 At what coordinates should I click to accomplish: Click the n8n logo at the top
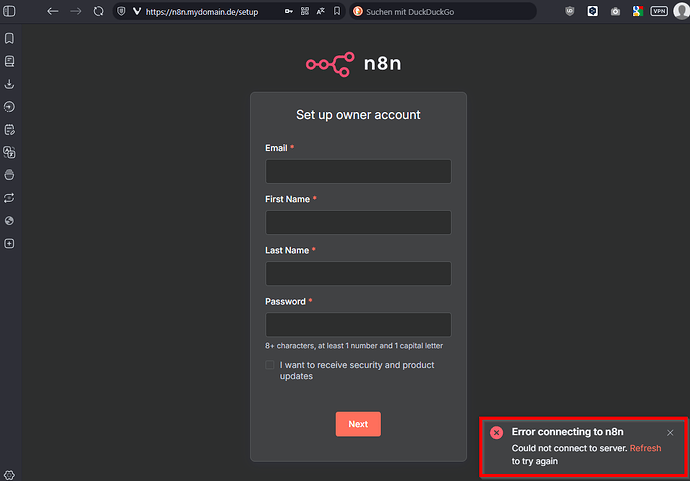pyautogui.click(x=354, y=64)
